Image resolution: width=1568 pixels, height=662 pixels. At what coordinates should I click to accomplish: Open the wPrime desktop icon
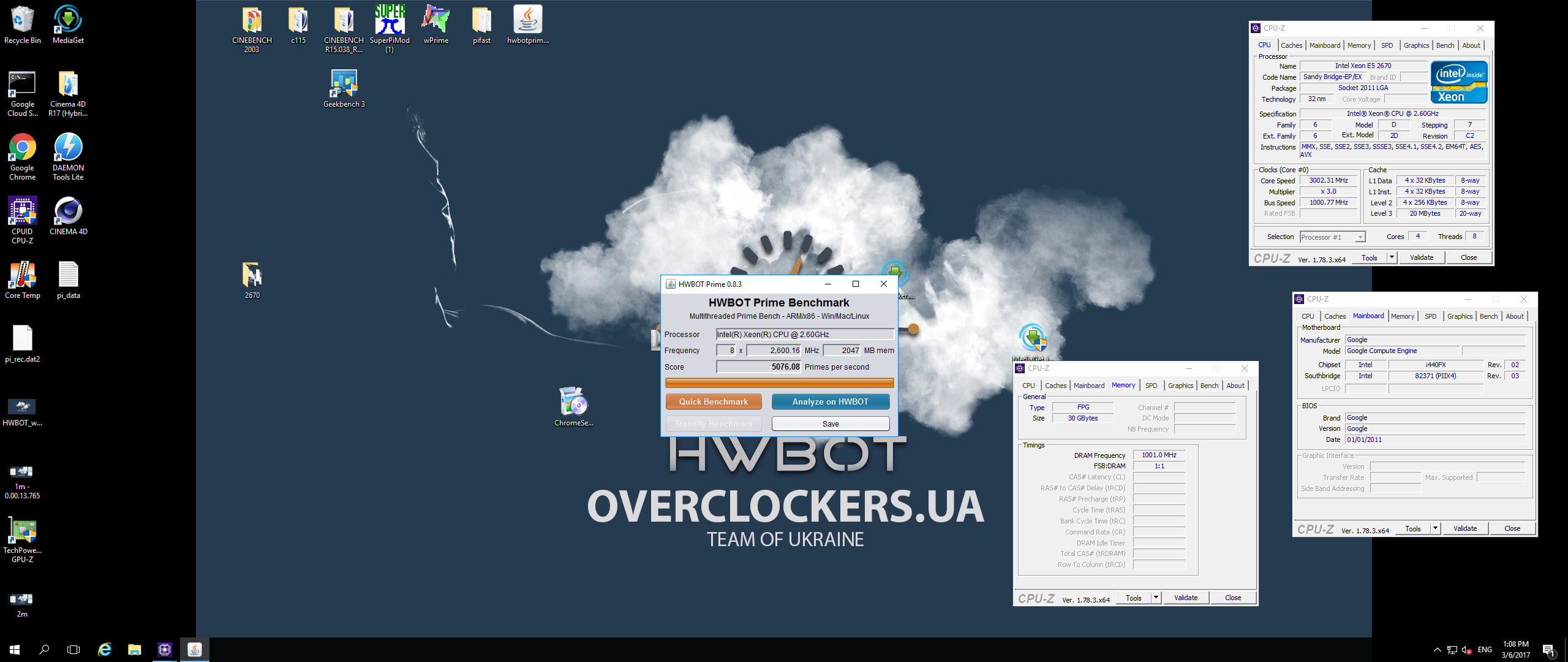click(435, 25)
